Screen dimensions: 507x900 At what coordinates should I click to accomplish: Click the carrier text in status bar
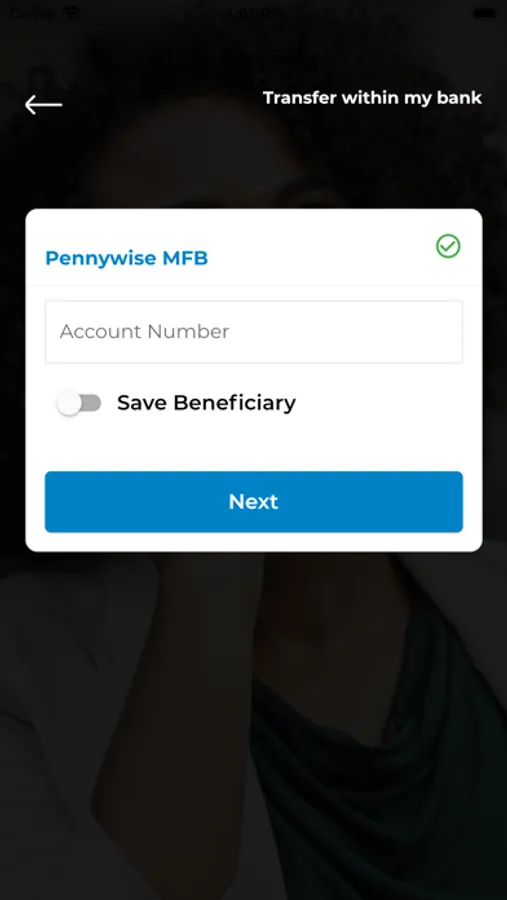(x=32, y=13)
